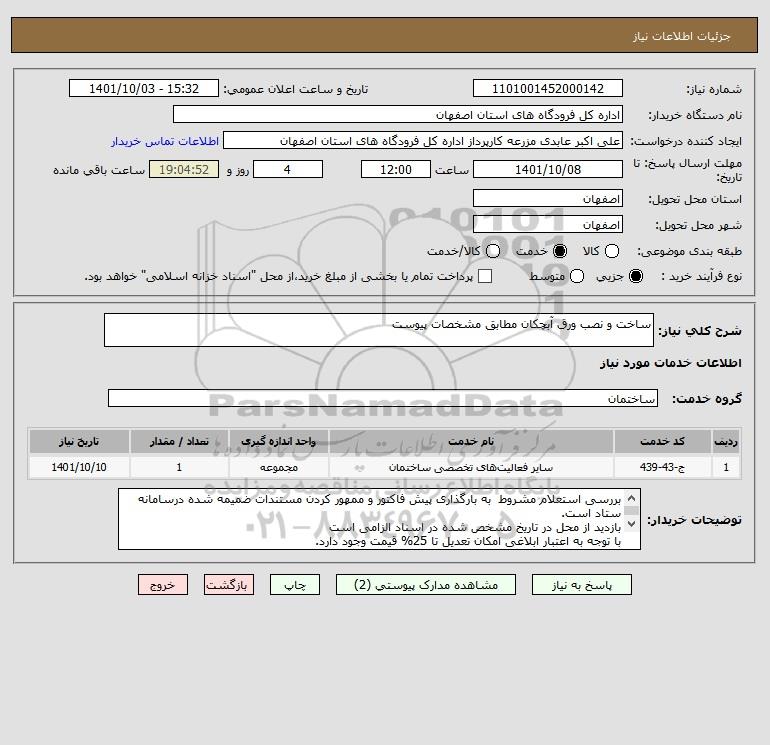Click the گروه خدمت field ساختمان
The image size is (770, 745).
coord(383,398)
